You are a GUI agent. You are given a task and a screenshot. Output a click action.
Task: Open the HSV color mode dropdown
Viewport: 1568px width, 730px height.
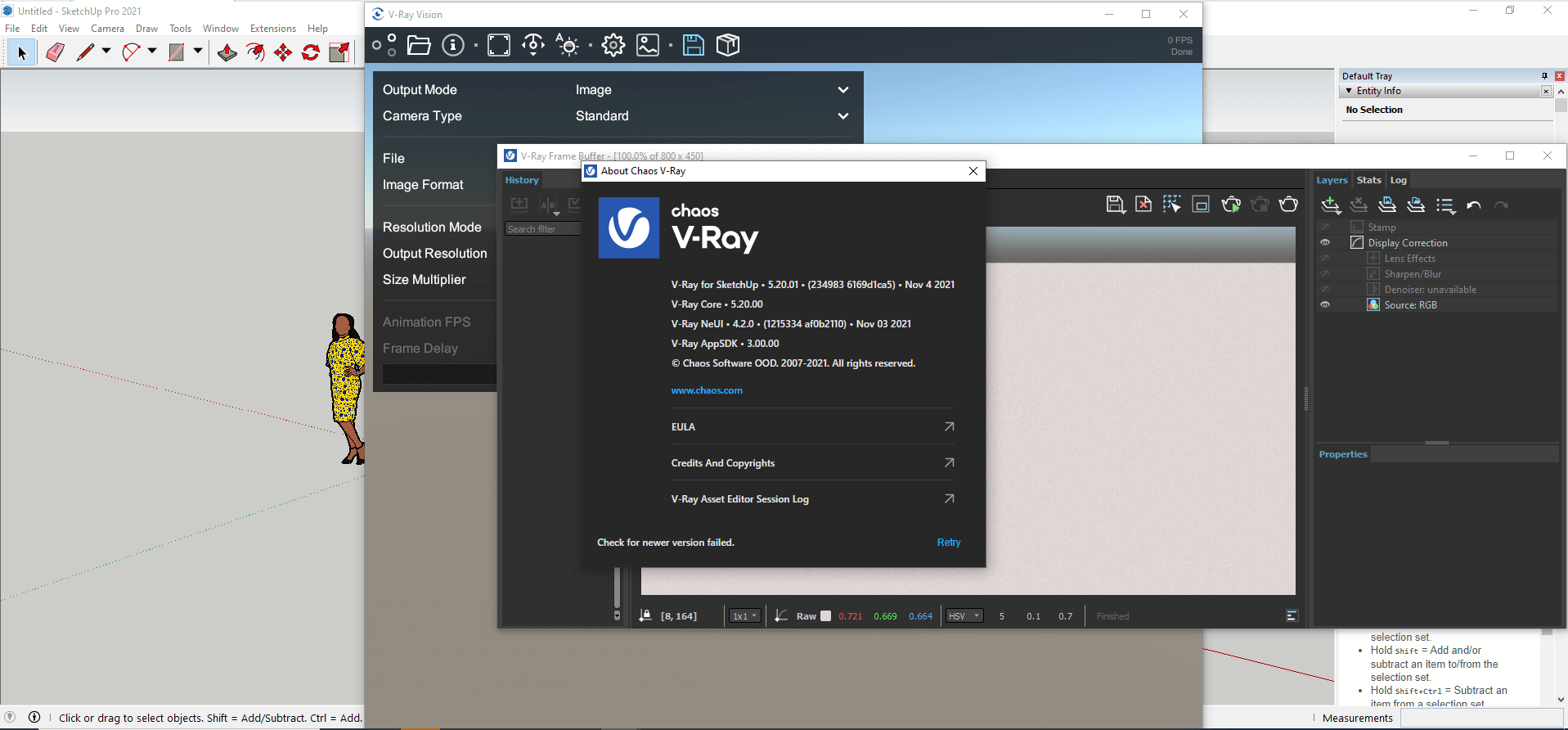point(964,616)
